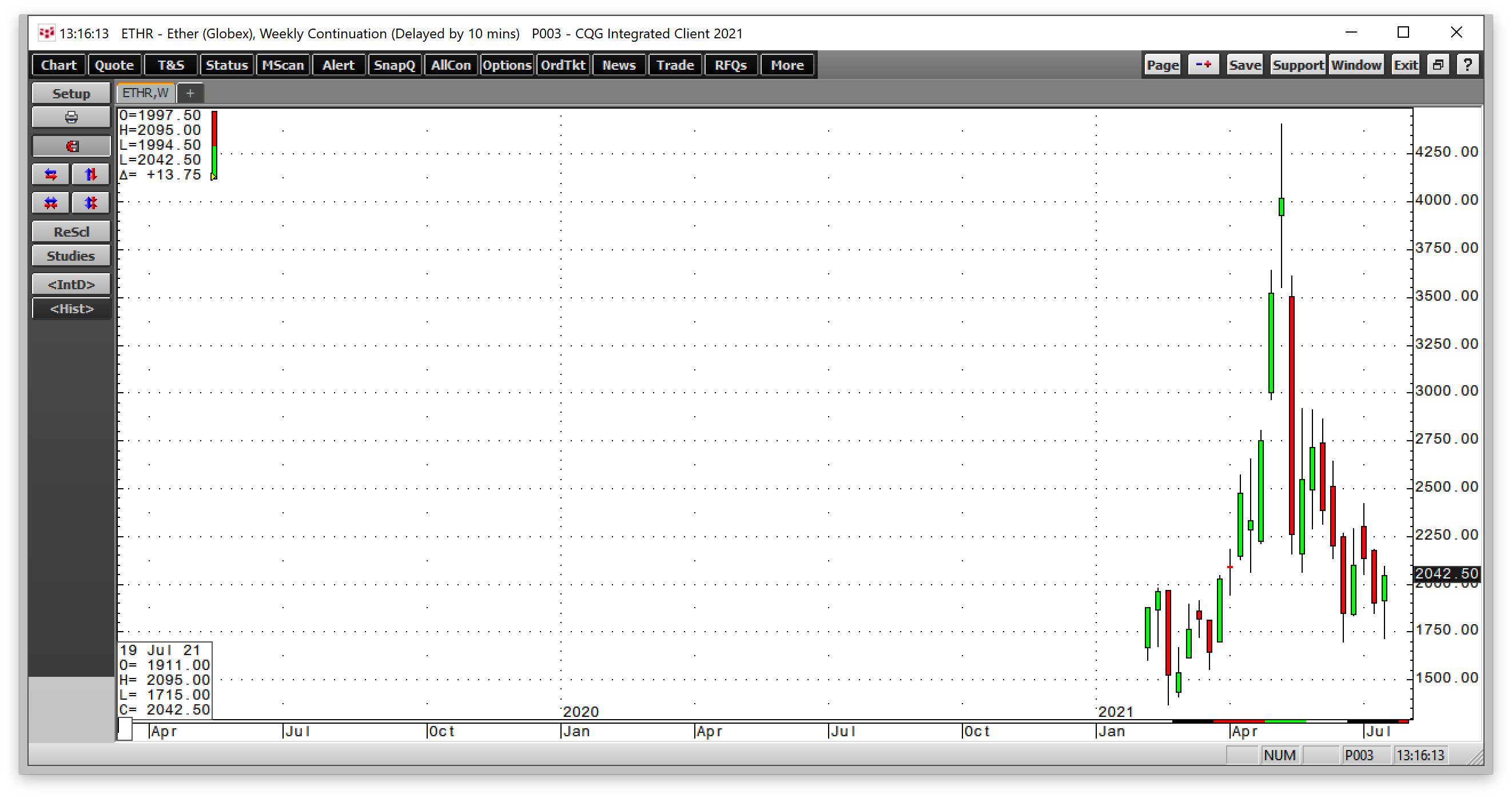Viewport: 1512px width, 798px height.
Task: Open the Window menu button
Action: [x=1356, y=65]
